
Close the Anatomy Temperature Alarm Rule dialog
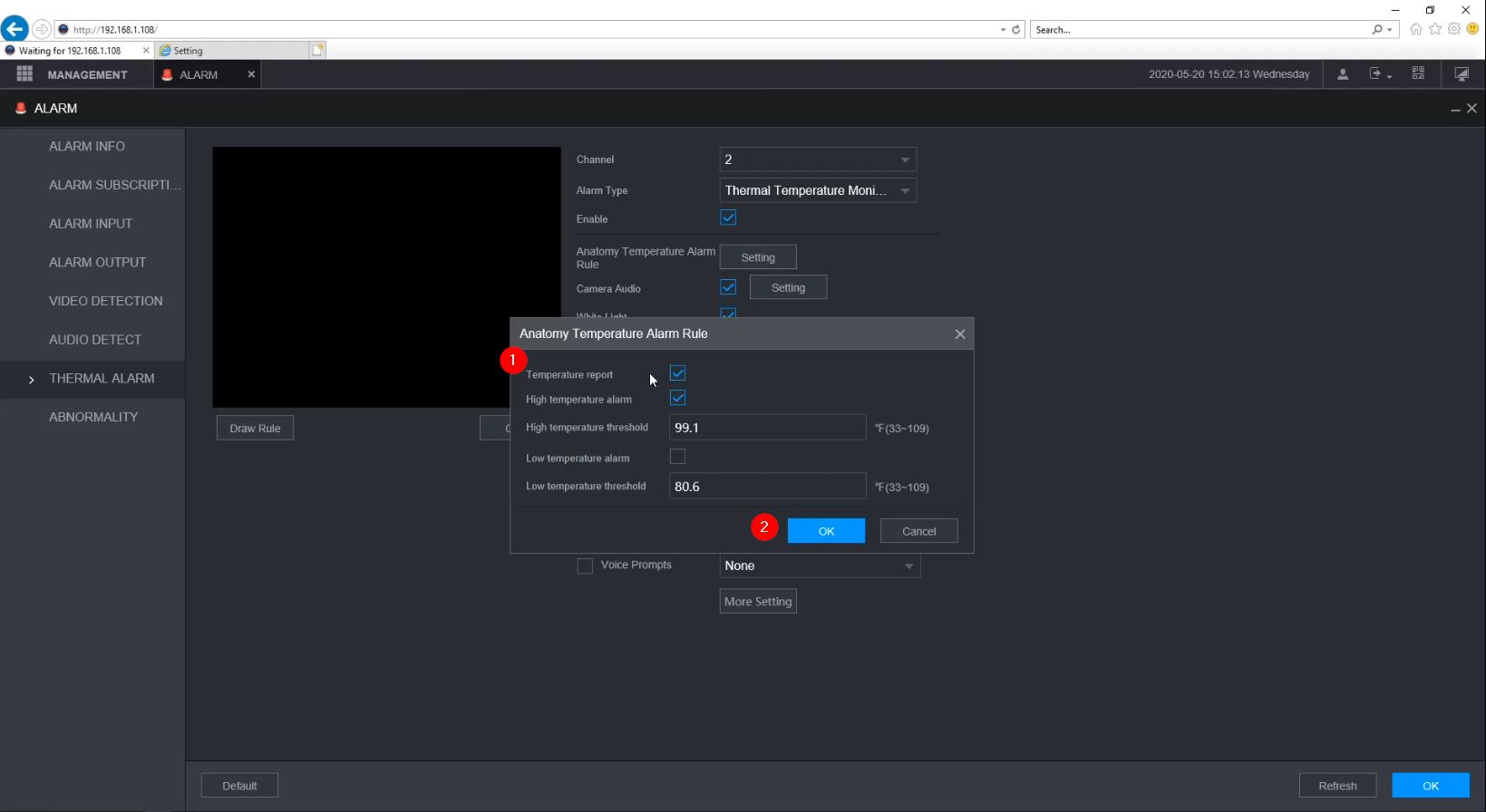[x=960, y=334]
